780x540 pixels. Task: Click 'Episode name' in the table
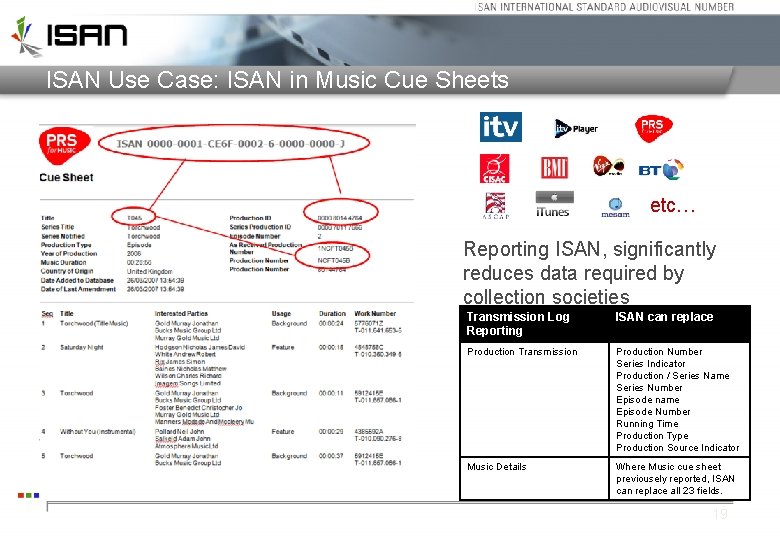pyautogui.click(x=648, y=399)
